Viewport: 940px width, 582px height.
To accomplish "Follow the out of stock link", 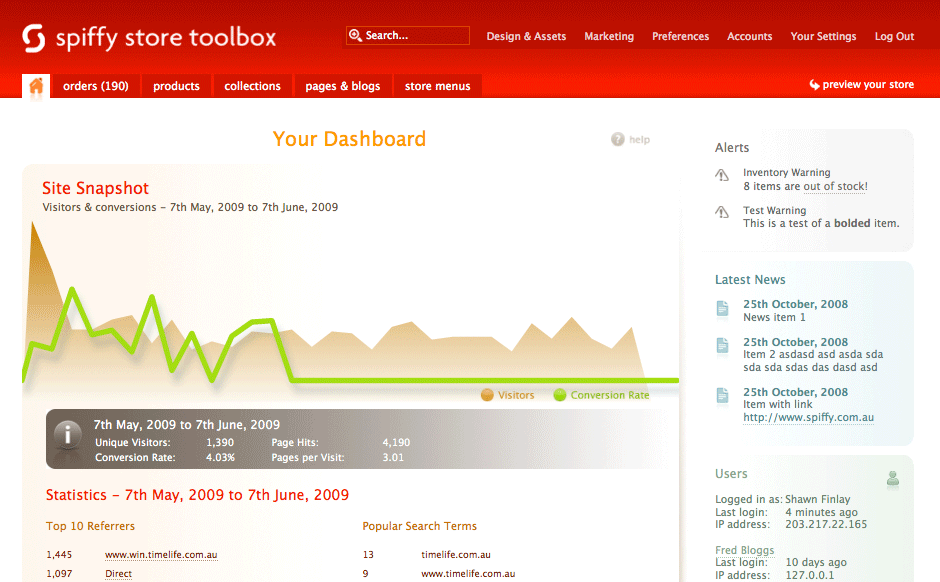I will (835, 186).
